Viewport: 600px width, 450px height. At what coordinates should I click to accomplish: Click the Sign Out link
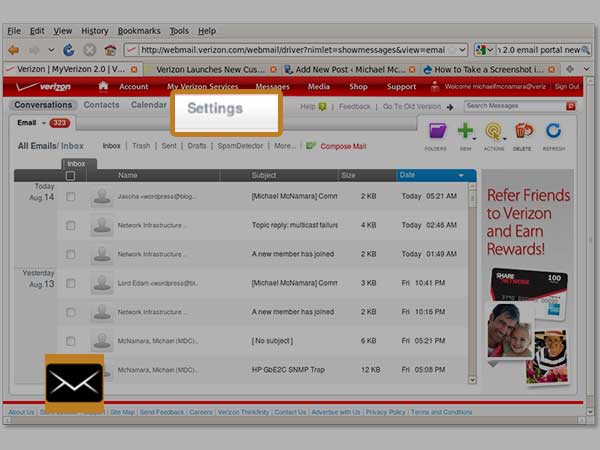pos(567,86)
